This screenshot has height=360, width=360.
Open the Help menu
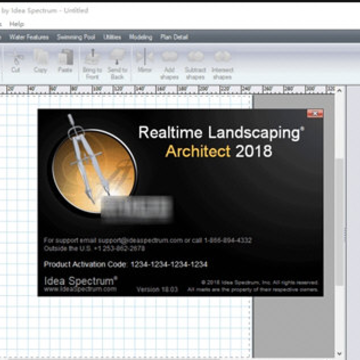click(x=17, y=24)
